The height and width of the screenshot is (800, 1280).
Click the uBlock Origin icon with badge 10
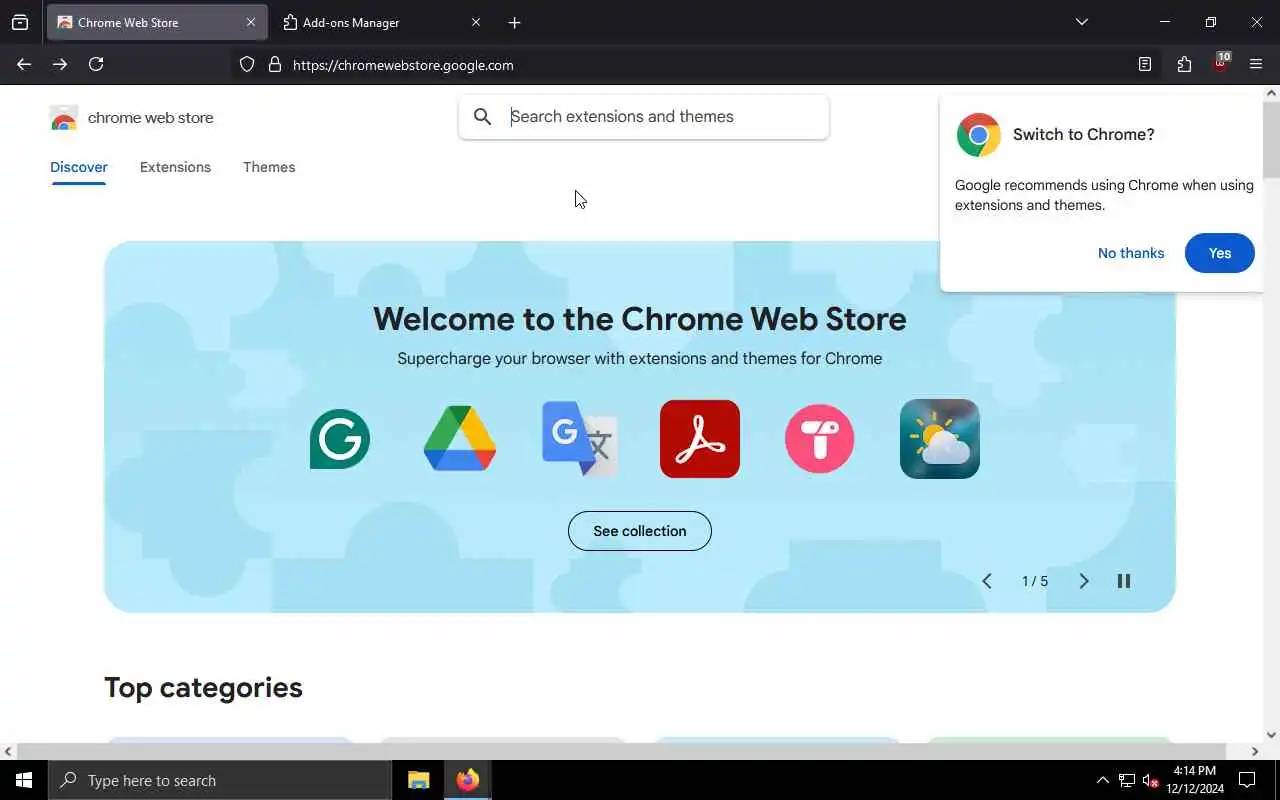click(1221, 63)
